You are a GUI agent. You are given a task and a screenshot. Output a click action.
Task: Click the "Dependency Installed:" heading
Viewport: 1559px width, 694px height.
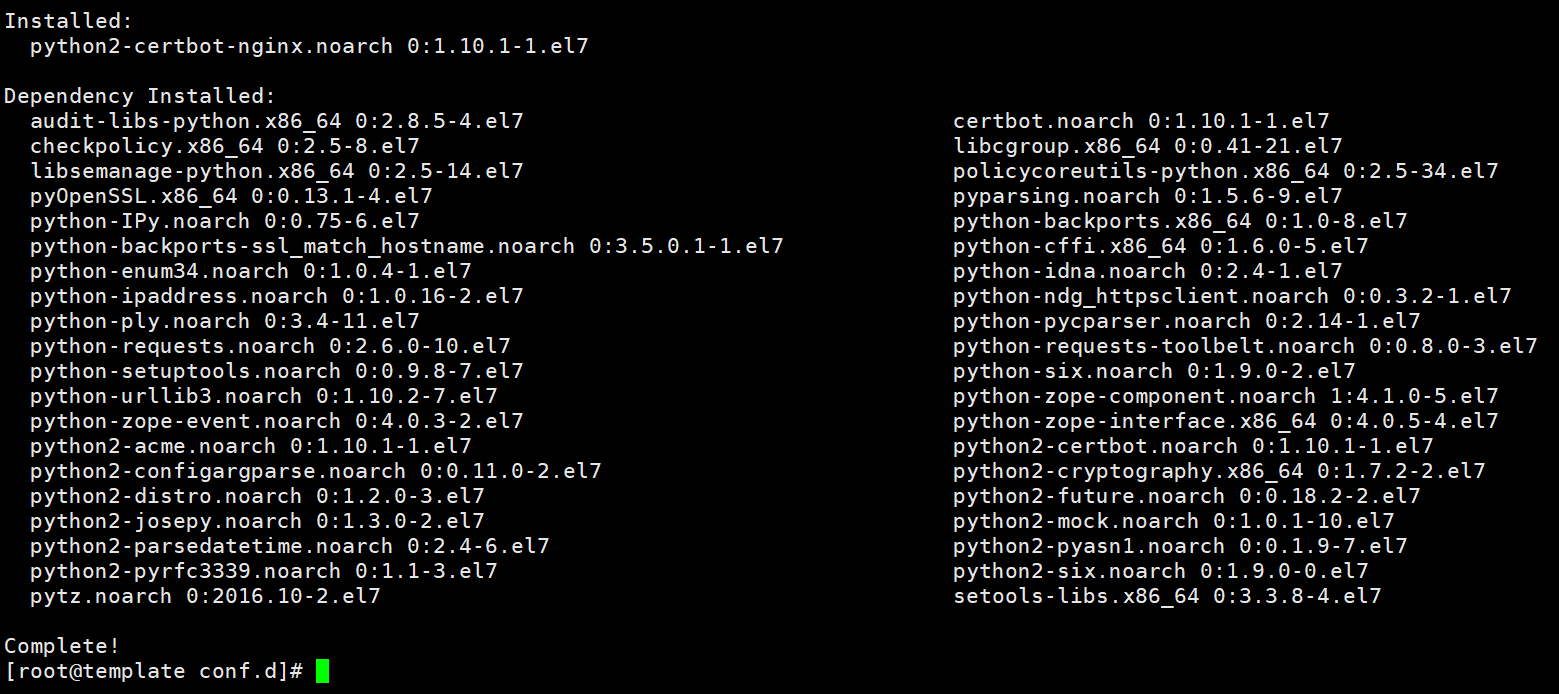point(139,96)
